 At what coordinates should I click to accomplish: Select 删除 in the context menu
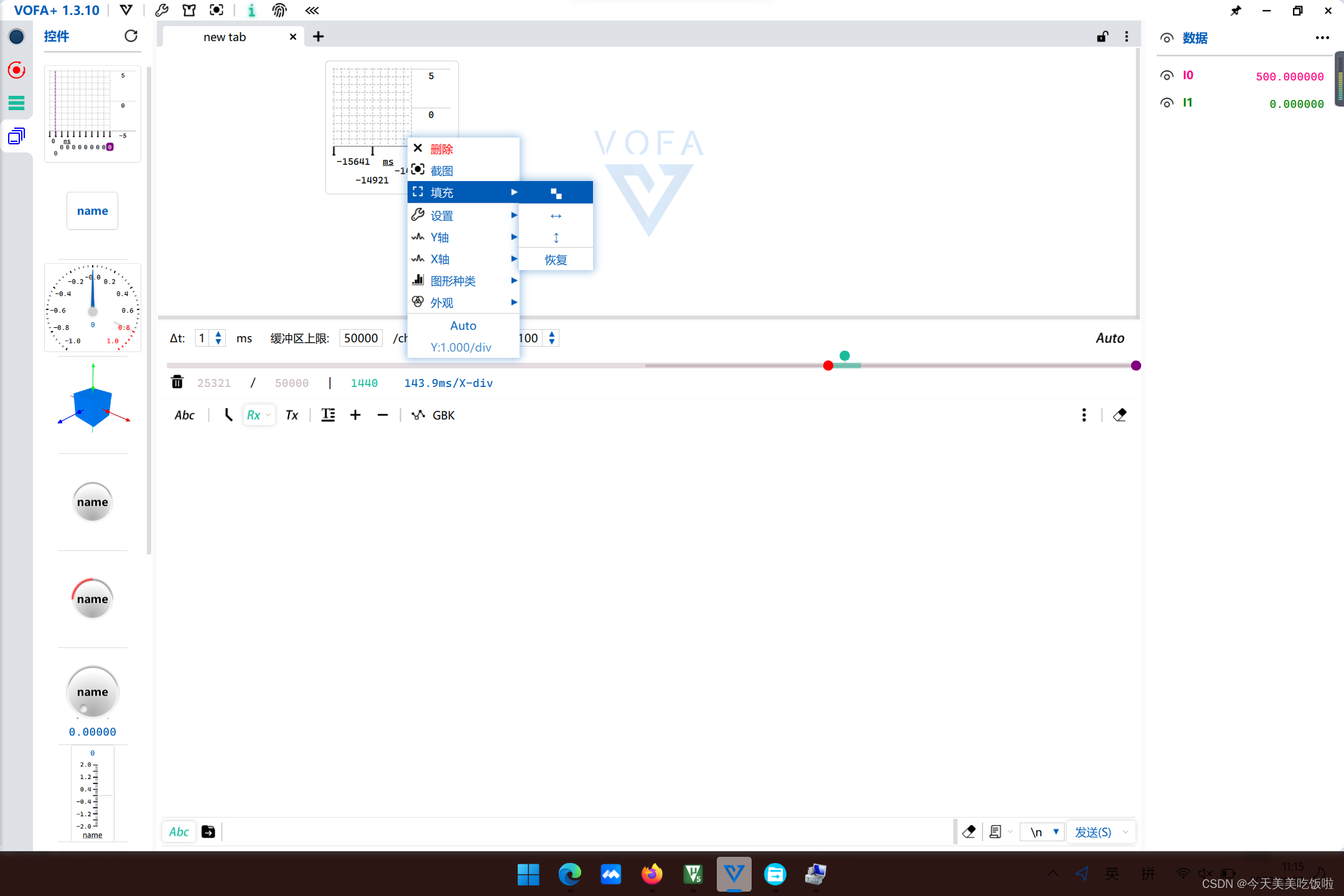(x=442, y=149)
